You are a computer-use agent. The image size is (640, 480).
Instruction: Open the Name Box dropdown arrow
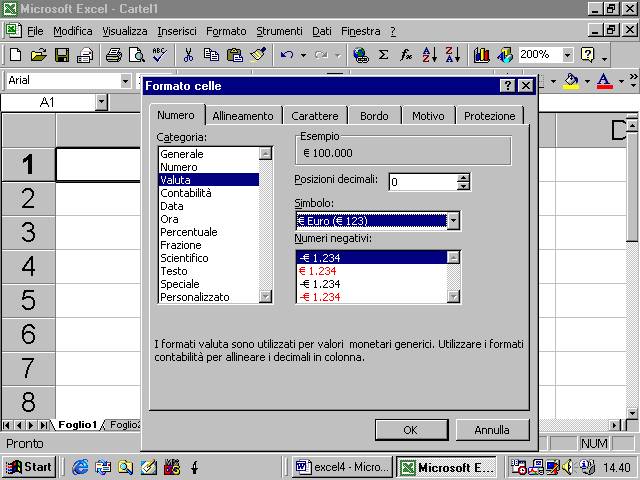click(102, 102)
